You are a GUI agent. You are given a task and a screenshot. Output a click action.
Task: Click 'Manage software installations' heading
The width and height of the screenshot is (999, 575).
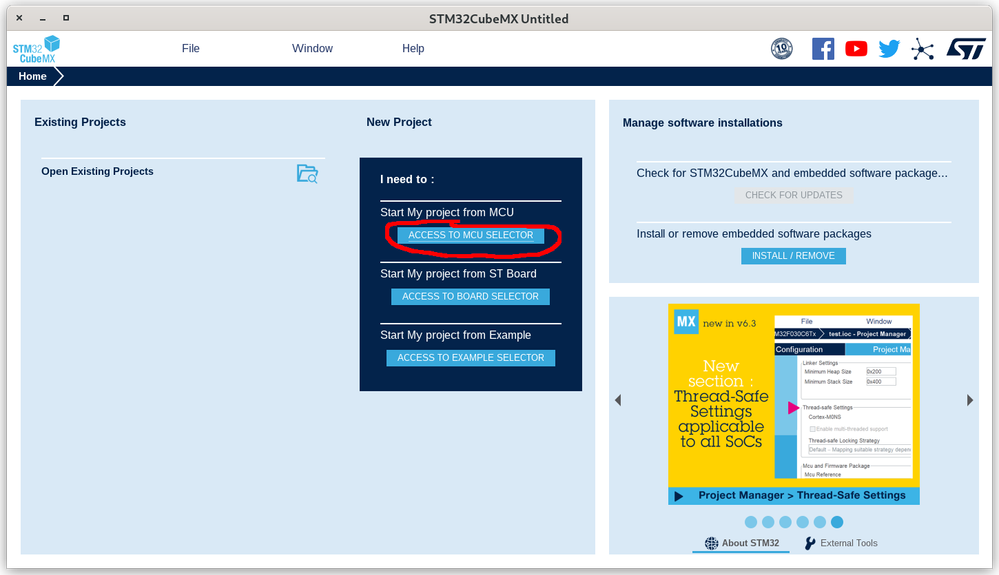click(702, 123)
